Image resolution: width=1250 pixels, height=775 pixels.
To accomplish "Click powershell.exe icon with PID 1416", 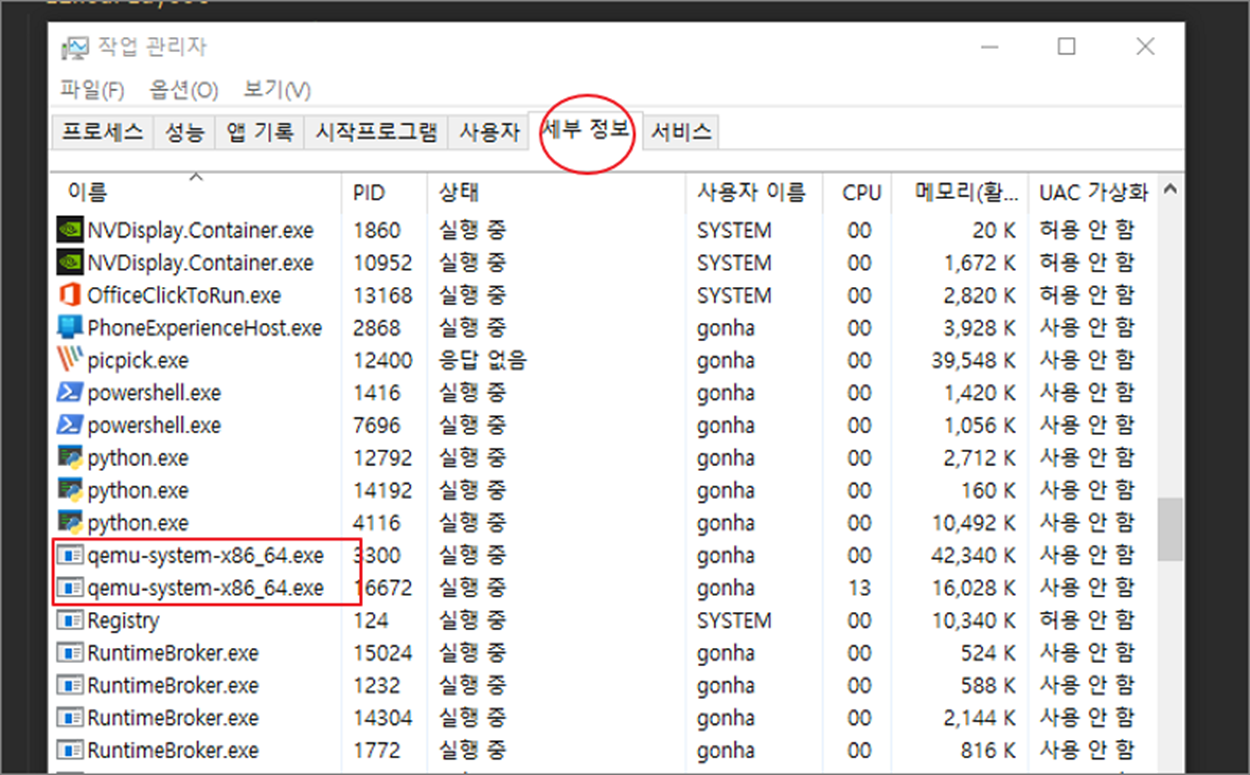I will click(x=69, y=393).
